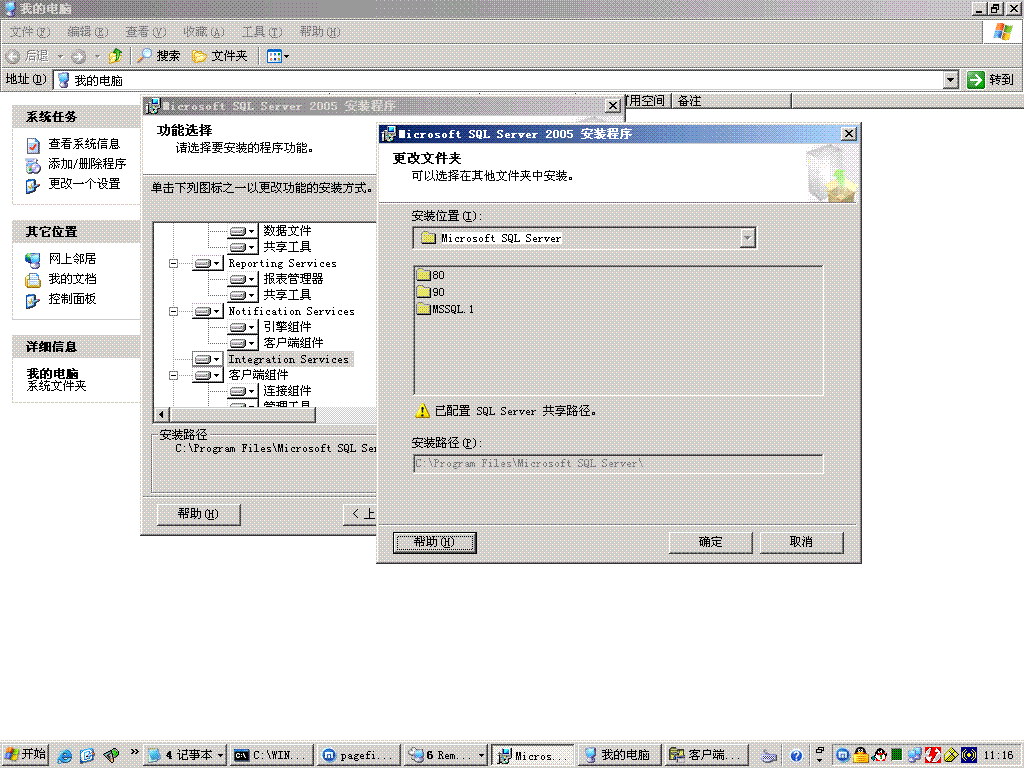Image resolution: width=1024 pixels, height=768 pixels.
Task: Click the 安装路径 path input field
Action: tap(618, 464)
